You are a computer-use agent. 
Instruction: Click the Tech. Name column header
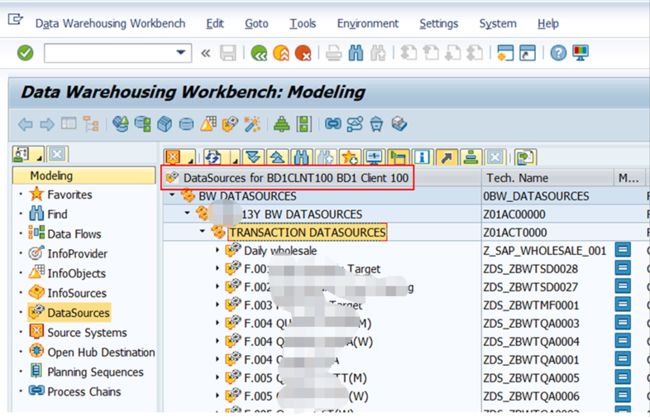[547, 178]
